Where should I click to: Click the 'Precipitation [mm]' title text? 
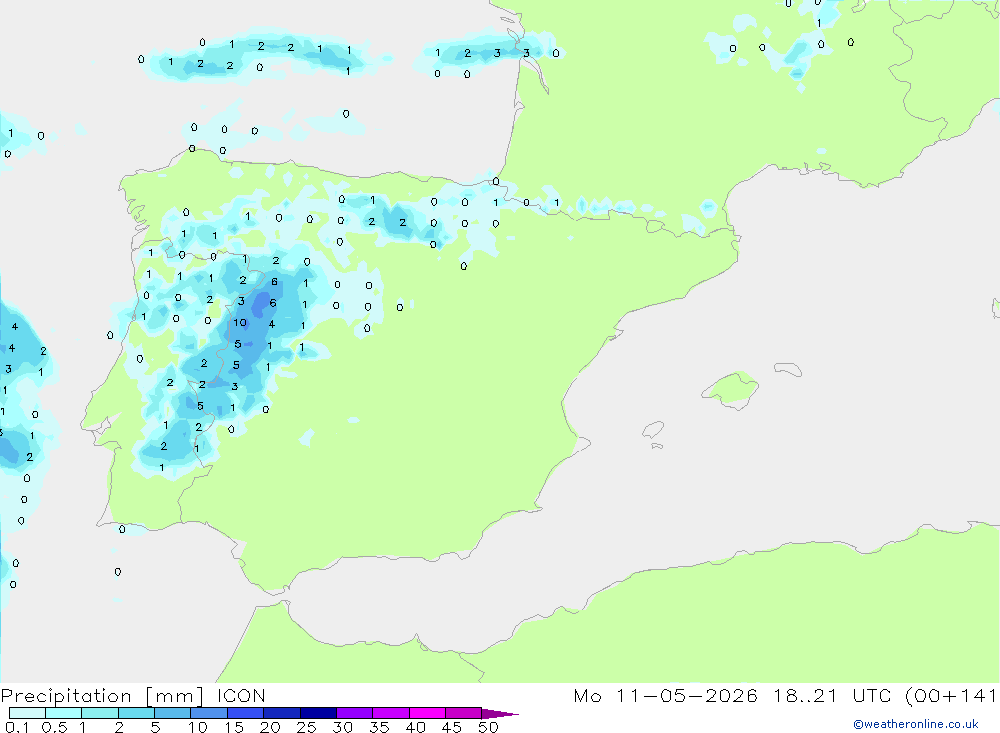(x=102, y=696)
